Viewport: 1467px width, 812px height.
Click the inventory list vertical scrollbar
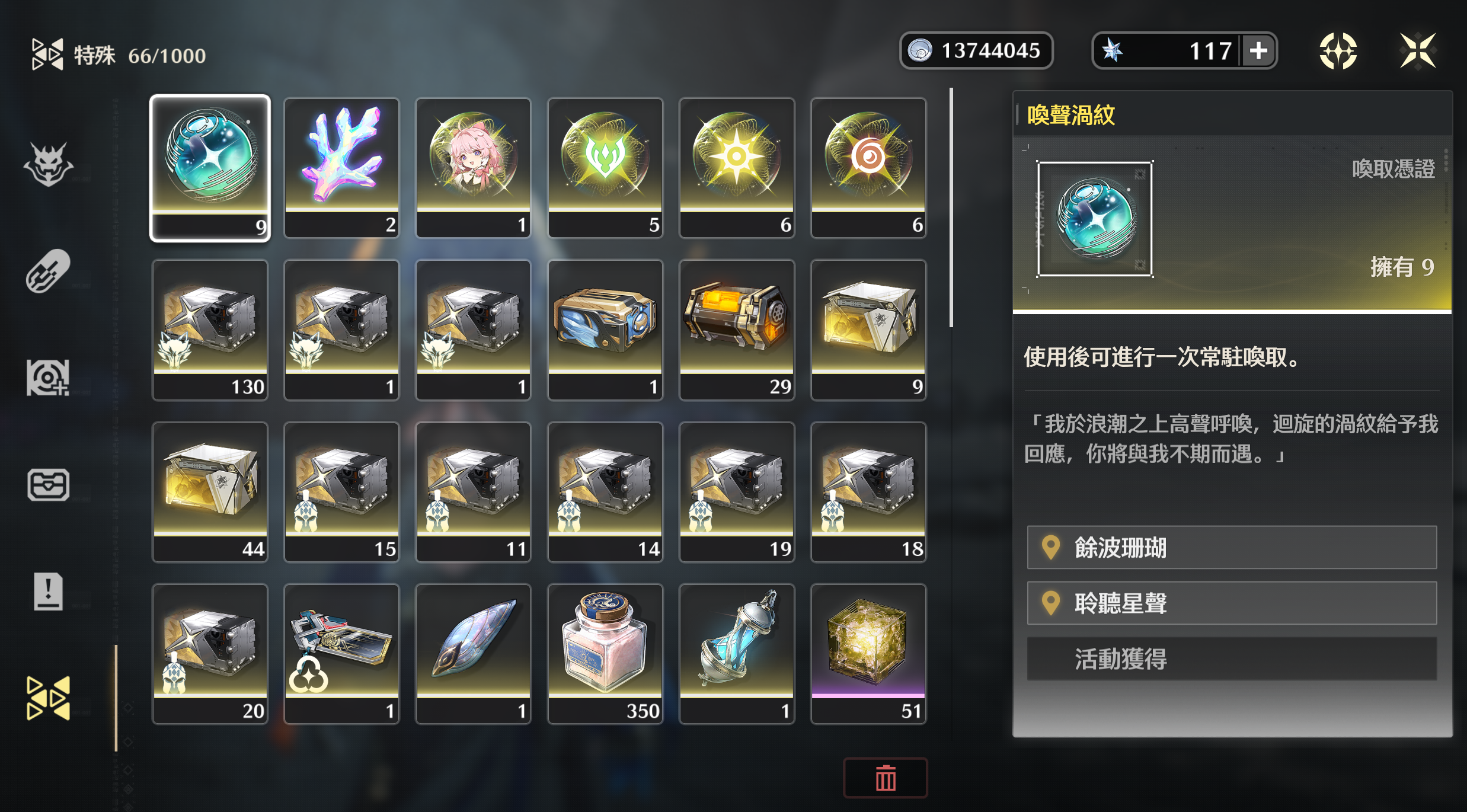coord(951,207)
